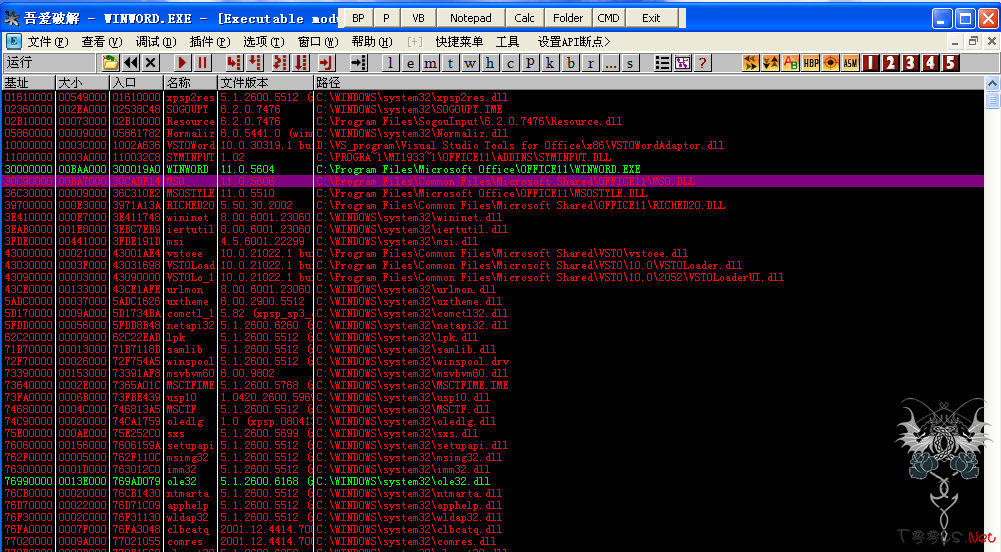Open the appearance options purple grid icon
The height and width of the screenshot is (552, 1001).
click(x=682, y=63)
